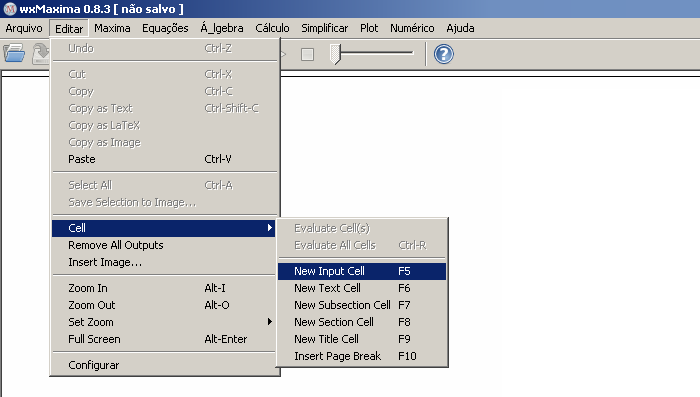Click the greyed Undo entry
Screen dimensions: 700x397
(x=164, y=48)
